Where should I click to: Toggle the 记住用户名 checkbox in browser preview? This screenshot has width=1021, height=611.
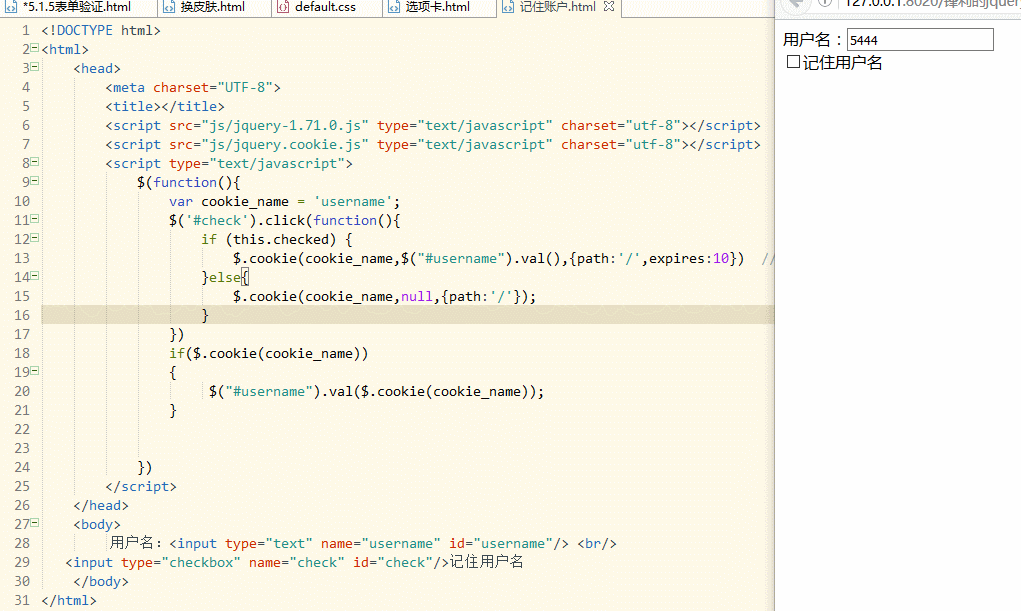point(793,62)
